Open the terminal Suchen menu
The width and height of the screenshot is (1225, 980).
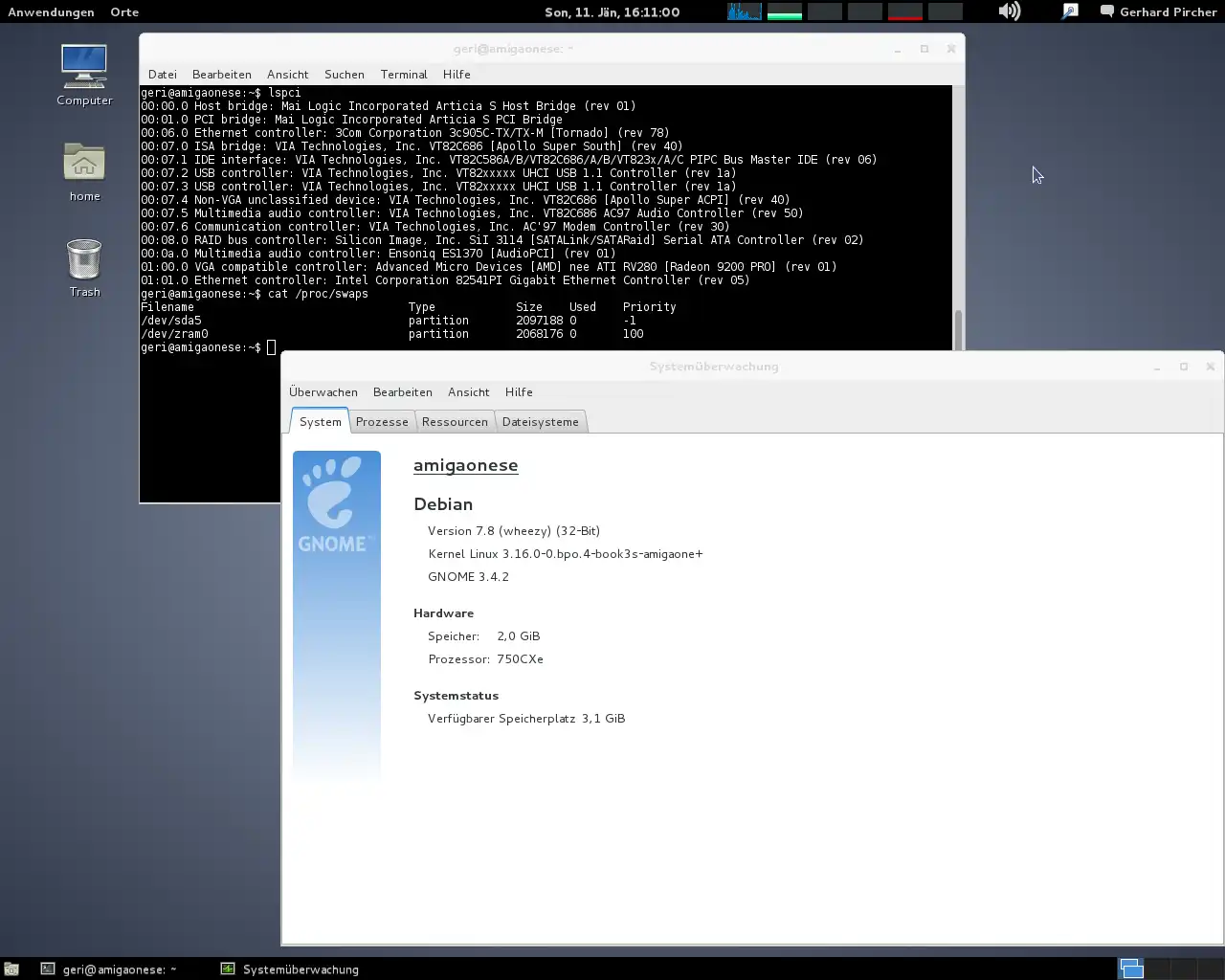click(x=345, y=74)
